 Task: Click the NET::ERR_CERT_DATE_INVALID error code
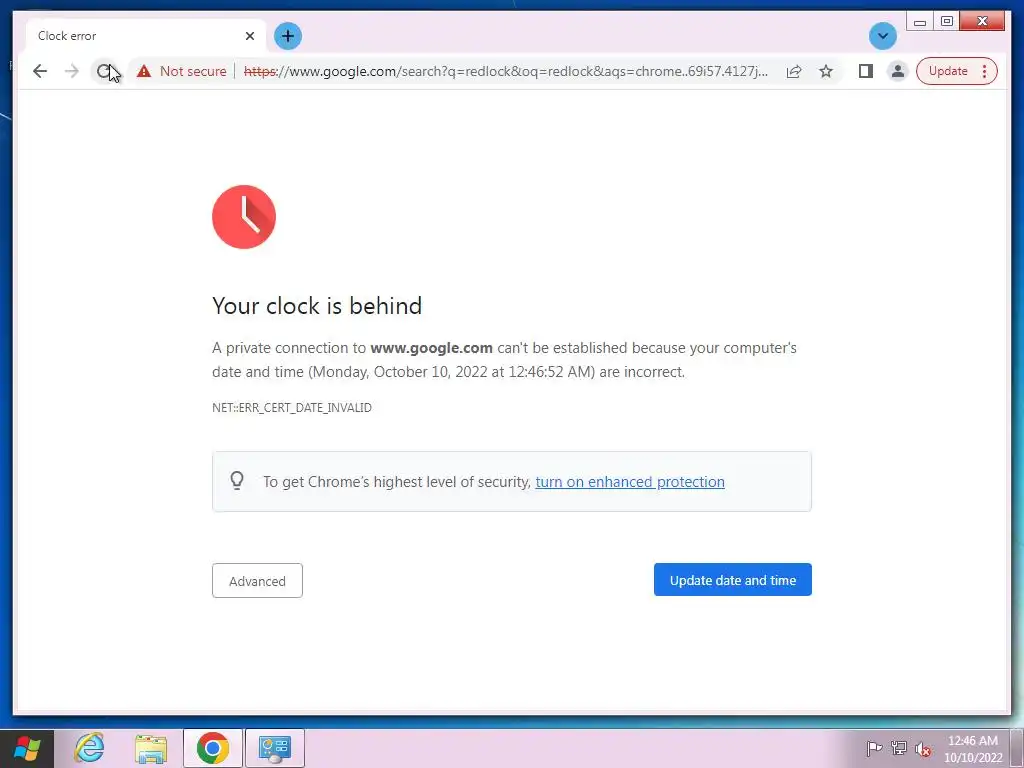pyautogui.click(x=292, y=408)
